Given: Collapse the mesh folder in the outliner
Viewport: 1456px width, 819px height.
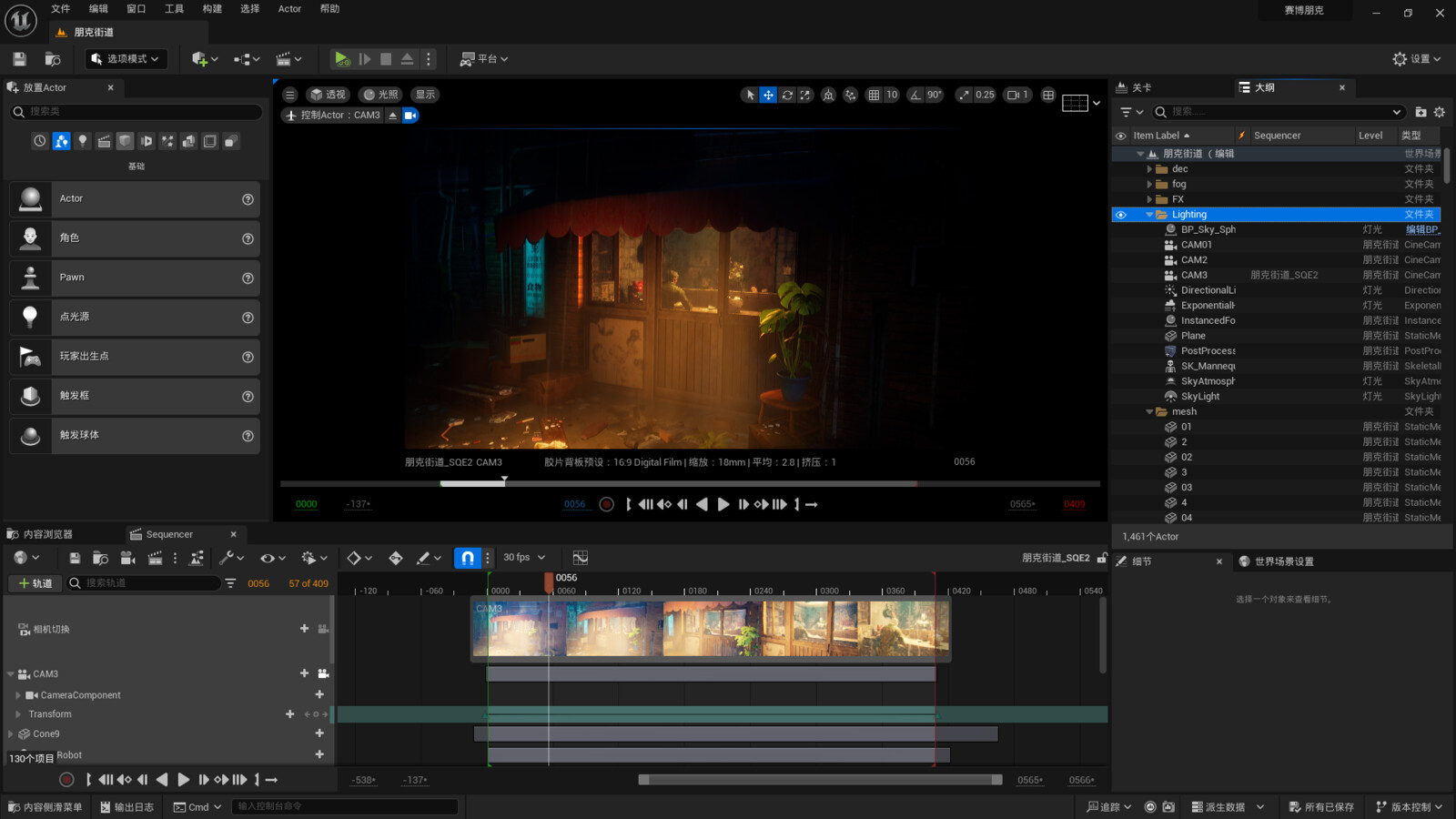Looking at the screenshot, I should pos(1149,412).
